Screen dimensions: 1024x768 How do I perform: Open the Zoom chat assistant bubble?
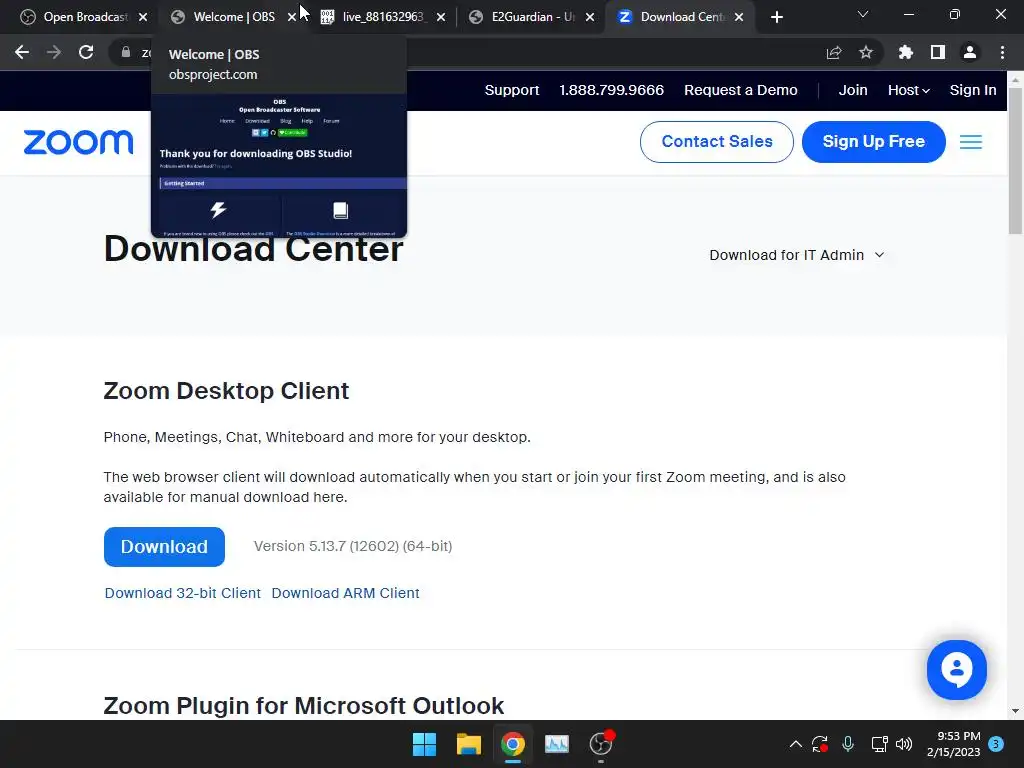pyautogui.click(x=957, y=669)
